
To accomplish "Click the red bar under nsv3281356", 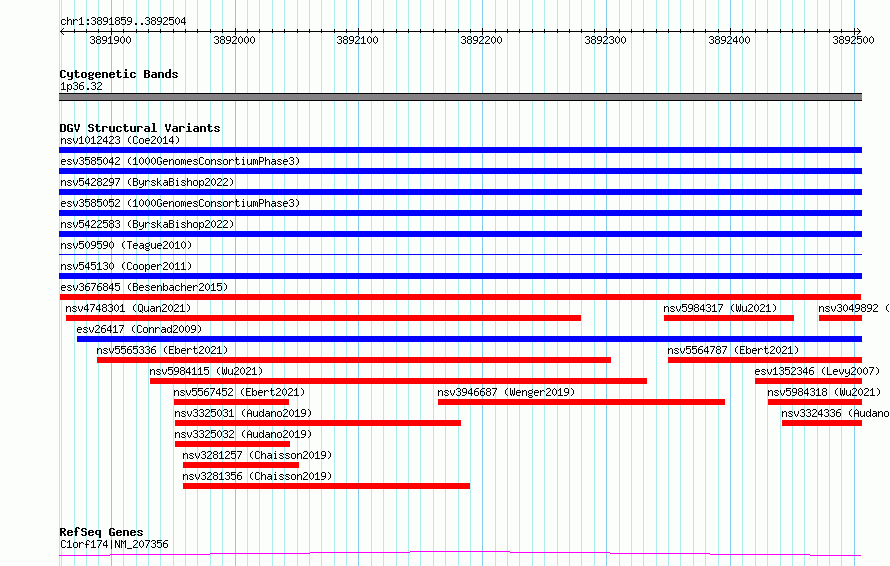I will pos(326,486).
